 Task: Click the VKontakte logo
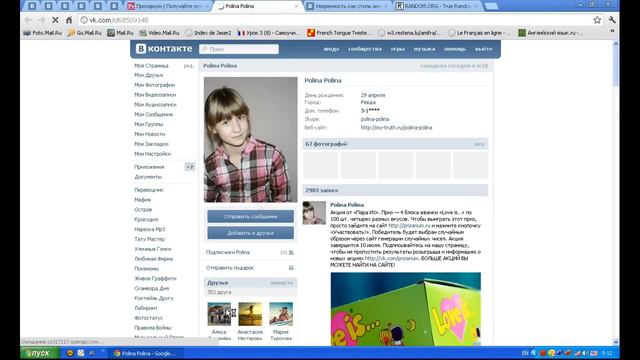click(164, 49)
